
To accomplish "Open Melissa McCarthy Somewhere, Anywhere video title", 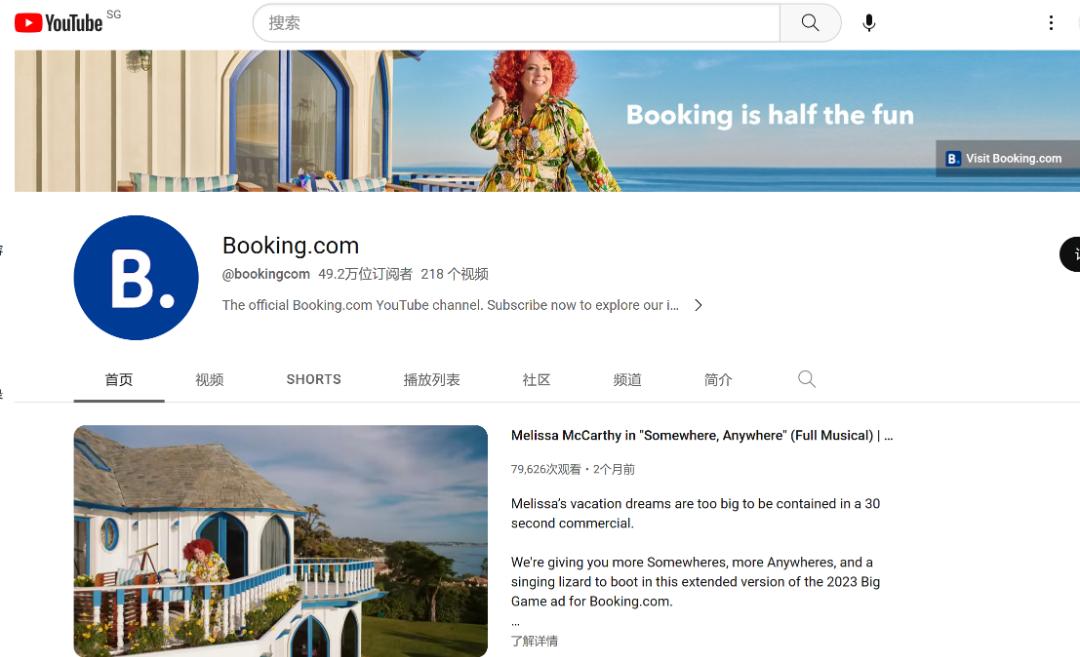I will coord(701,435).
